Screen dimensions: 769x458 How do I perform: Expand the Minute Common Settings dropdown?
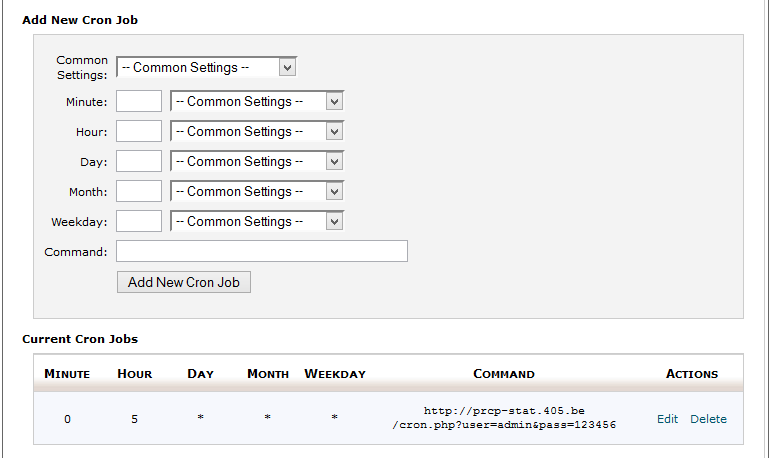pos(257,101)
